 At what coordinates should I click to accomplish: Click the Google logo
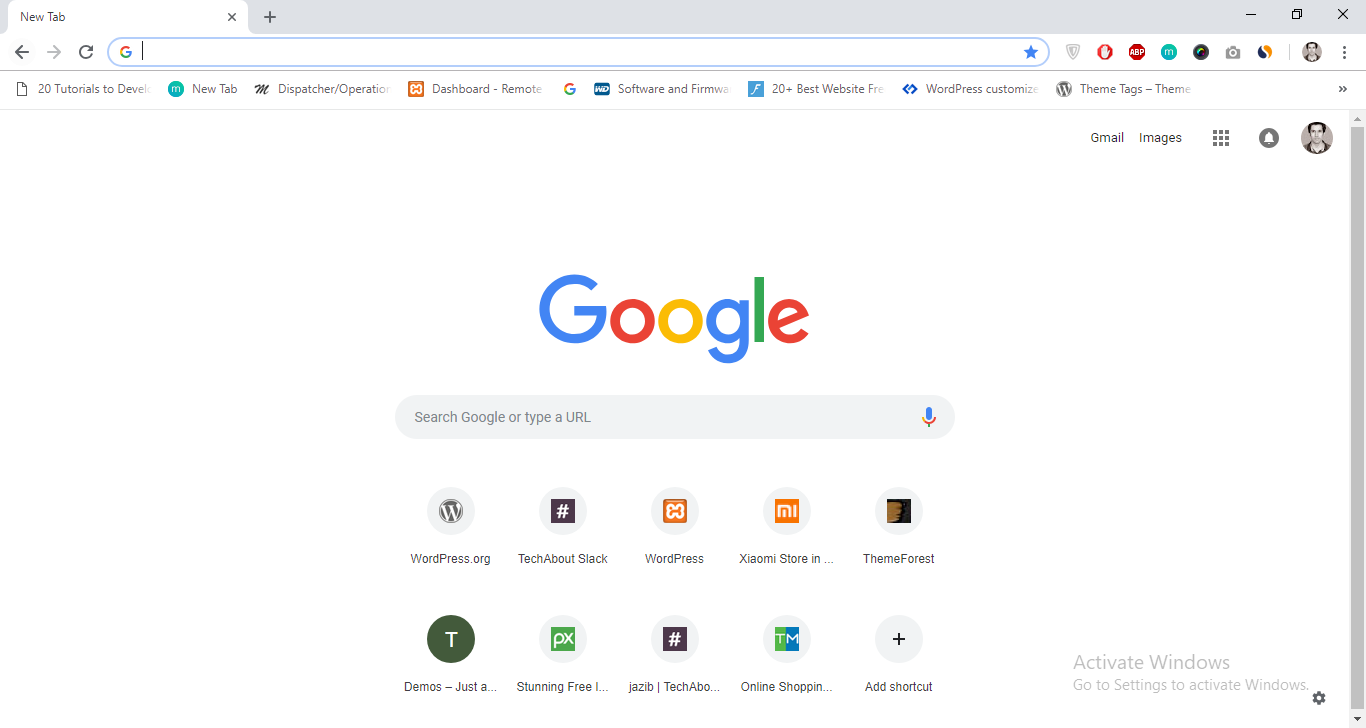pyautogui.click(x=675, y=318)
